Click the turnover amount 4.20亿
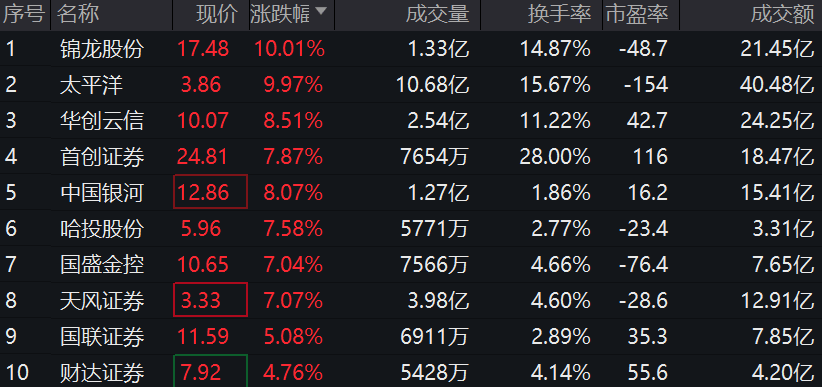The height and width of the screenshot is (387, 822). 783,373
